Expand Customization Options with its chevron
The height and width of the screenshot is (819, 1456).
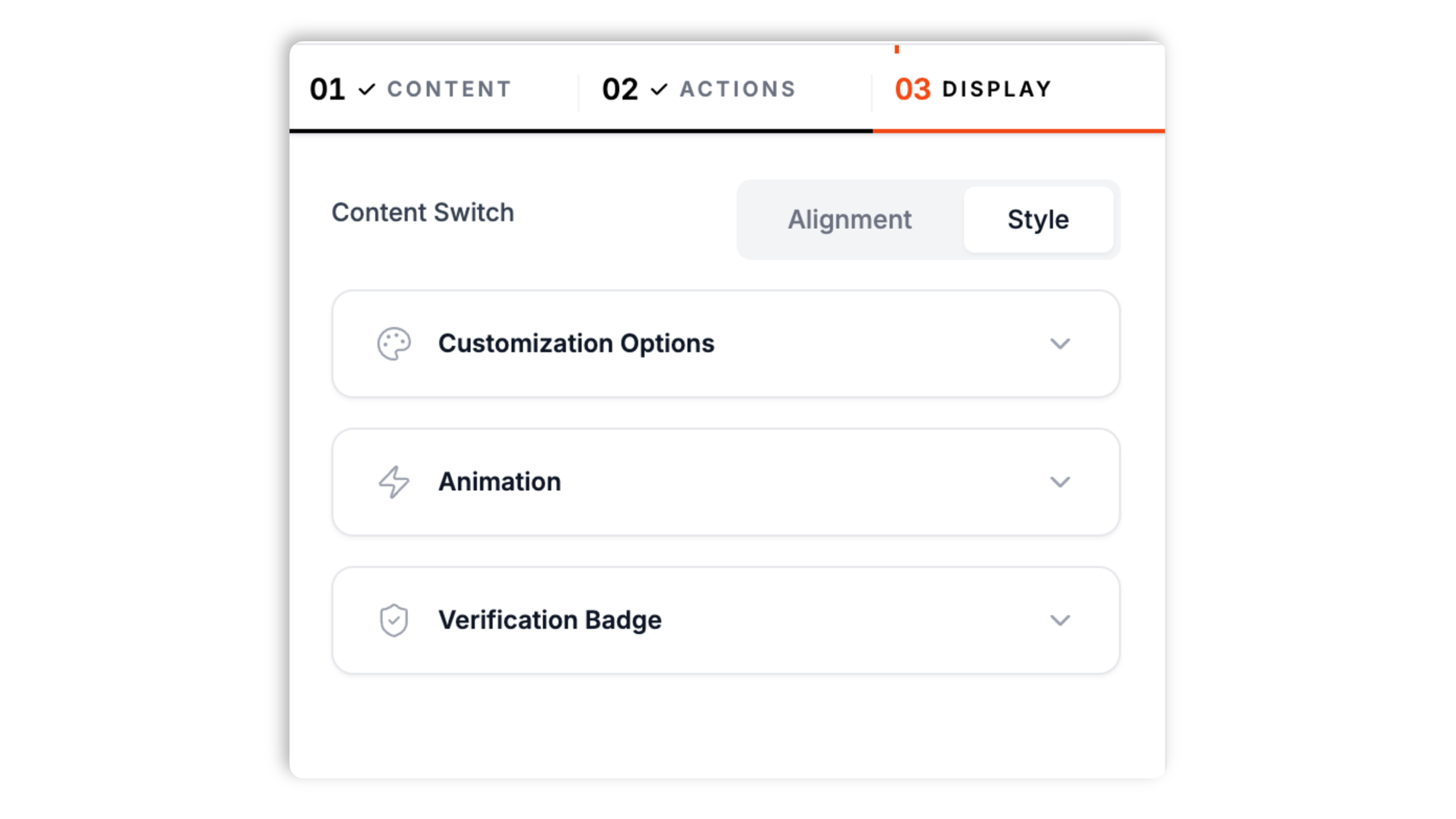click(1060, 344)
